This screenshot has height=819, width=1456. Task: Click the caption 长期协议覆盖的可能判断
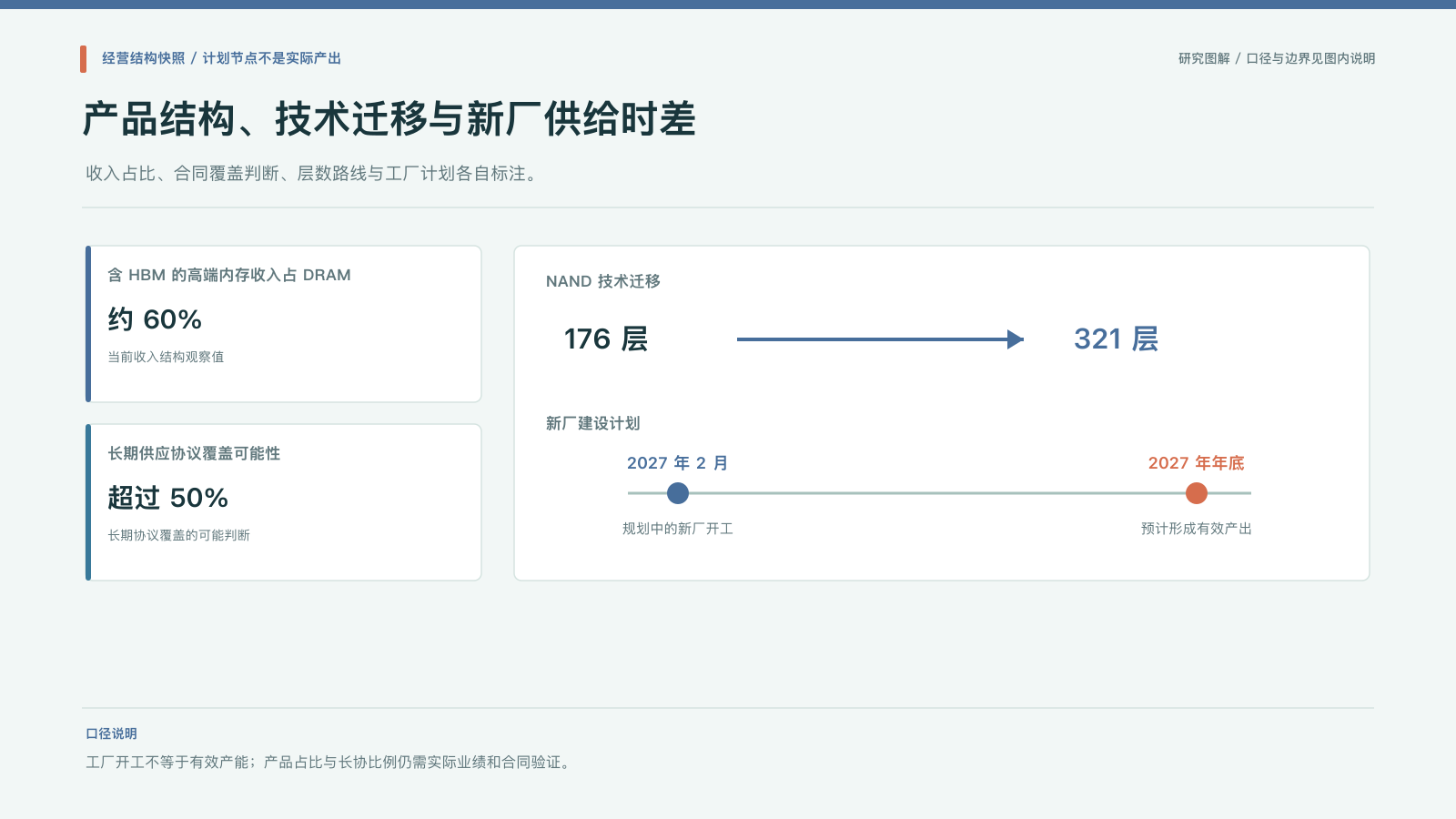[x=178, y=535]
